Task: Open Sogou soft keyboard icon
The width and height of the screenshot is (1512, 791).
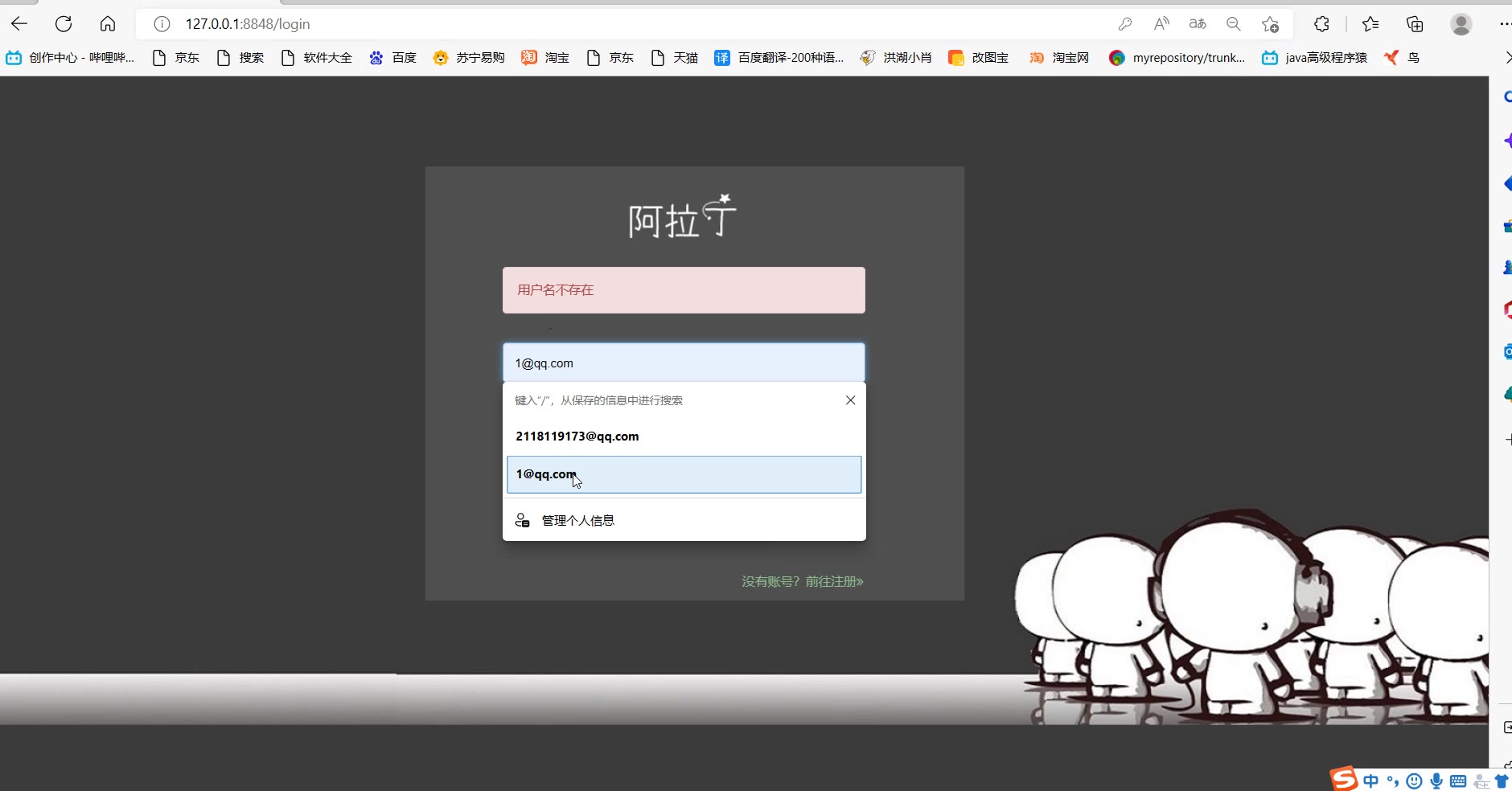Action: point(1458,781)
